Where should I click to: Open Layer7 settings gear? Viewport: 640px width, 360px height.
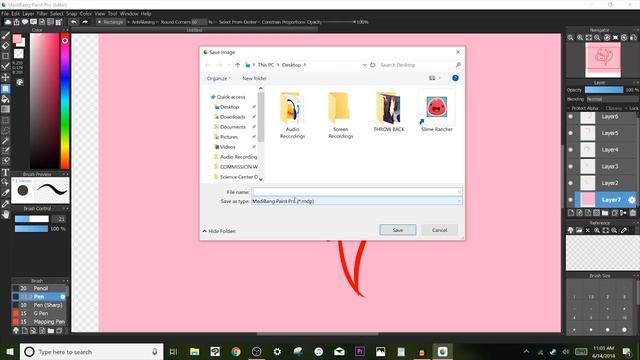click(632, 200)
